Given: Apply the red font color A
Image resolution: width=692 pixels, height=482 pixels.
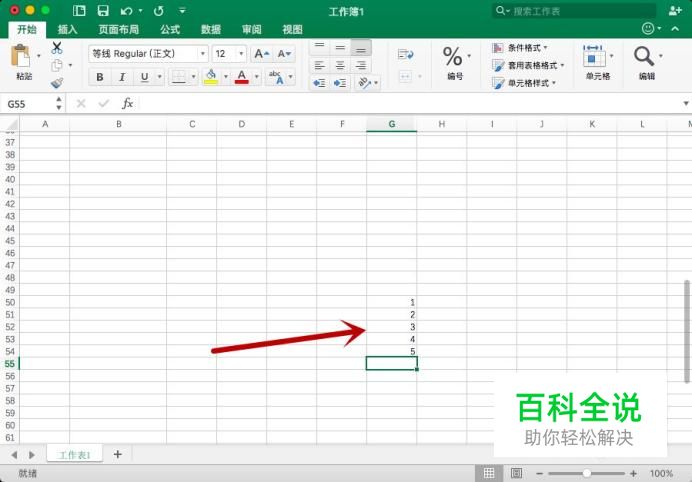Looking at the screenshot, I should coord(241,77).
